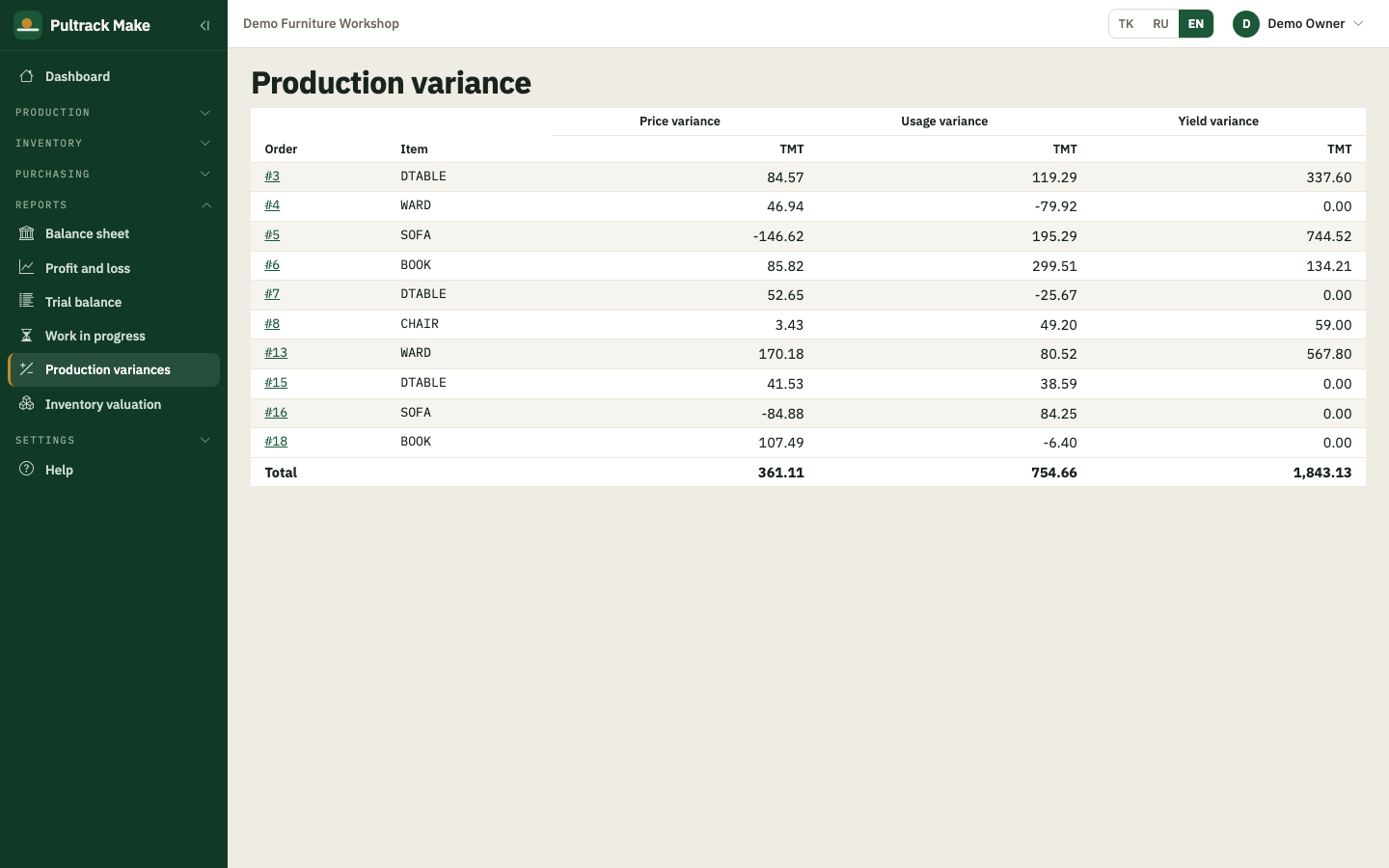The image size is (1389, 868).
Task: Go to Balance sheet report
Action: 114,233
